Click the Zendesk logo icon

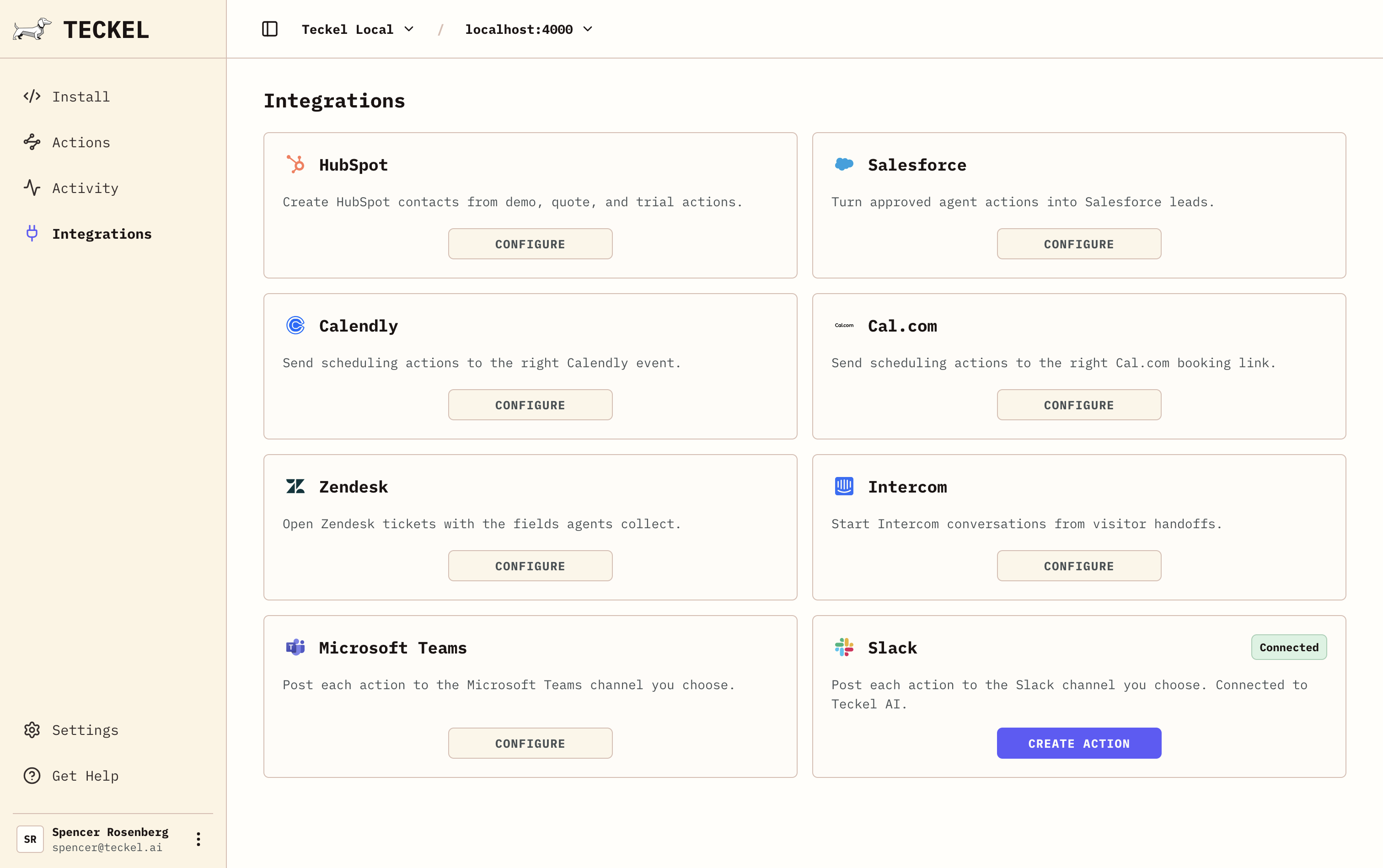(x=295, y=486)
